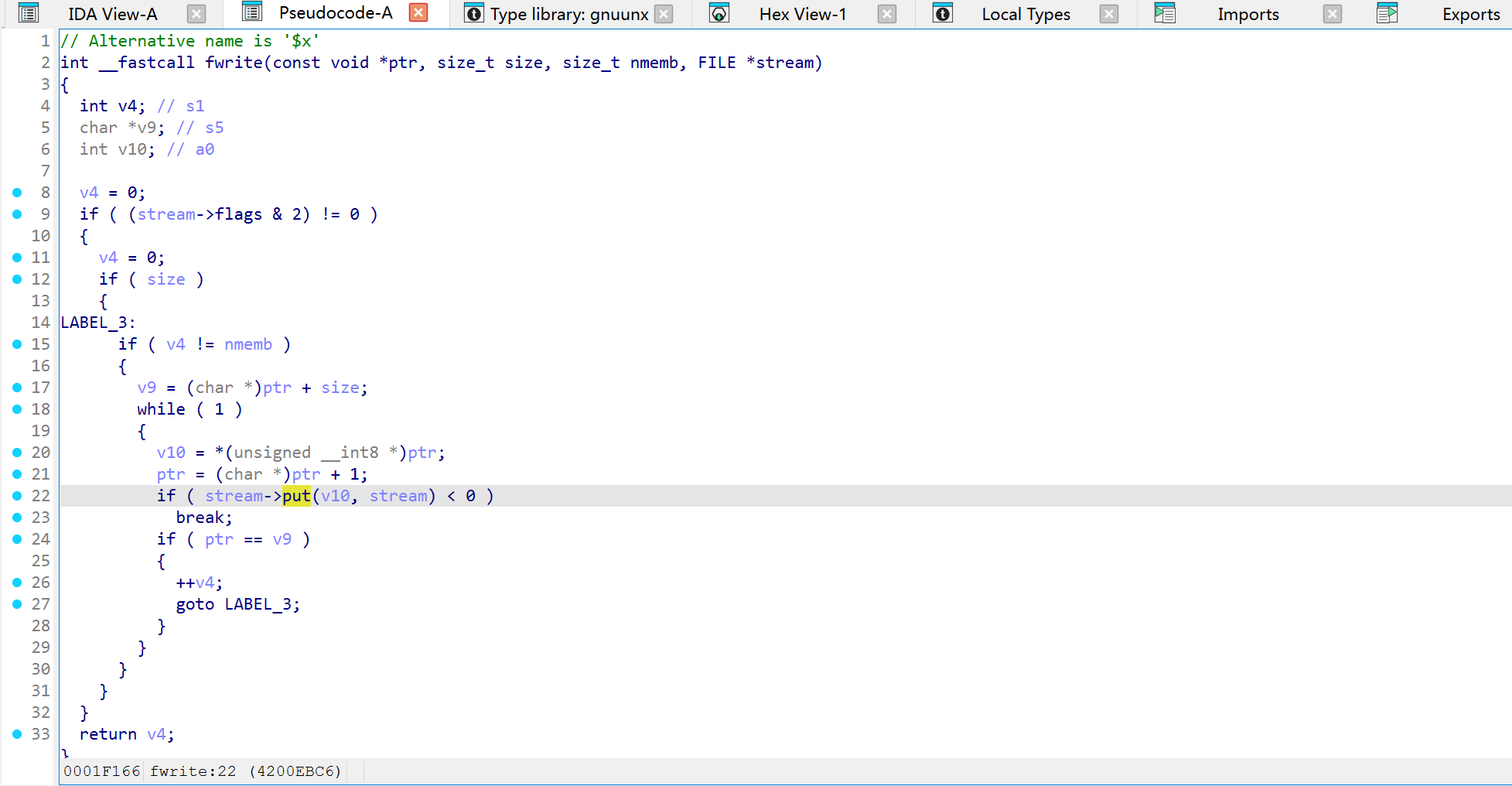Toggle breakpoint dot on line 8
Image resolution: width=1512 pixels, height=786 pixels.
click(17, 193)
